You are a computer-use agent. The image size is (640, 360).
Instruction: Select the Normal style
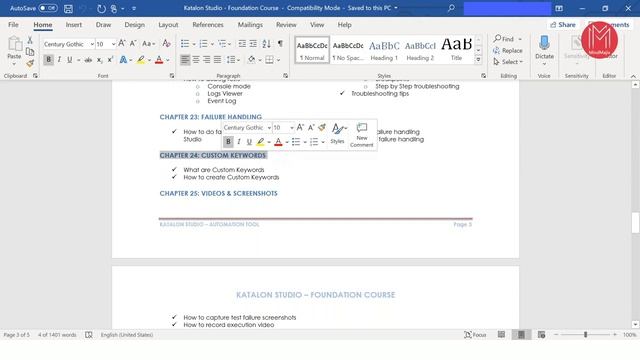(x=312, y=50)
